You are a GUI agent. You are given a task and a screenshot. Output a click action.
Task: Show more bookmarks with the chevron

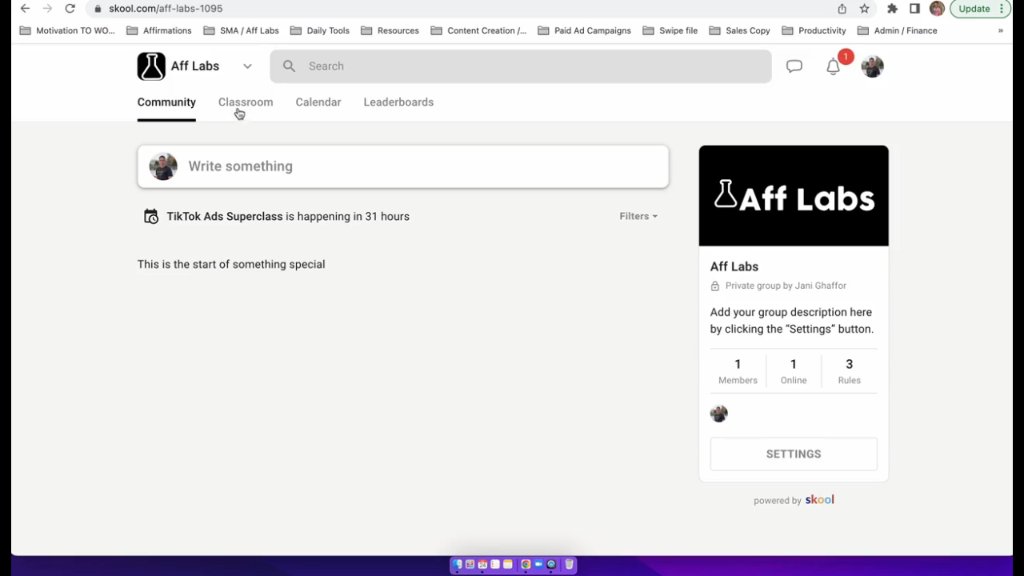click(x=1000, y=31)
